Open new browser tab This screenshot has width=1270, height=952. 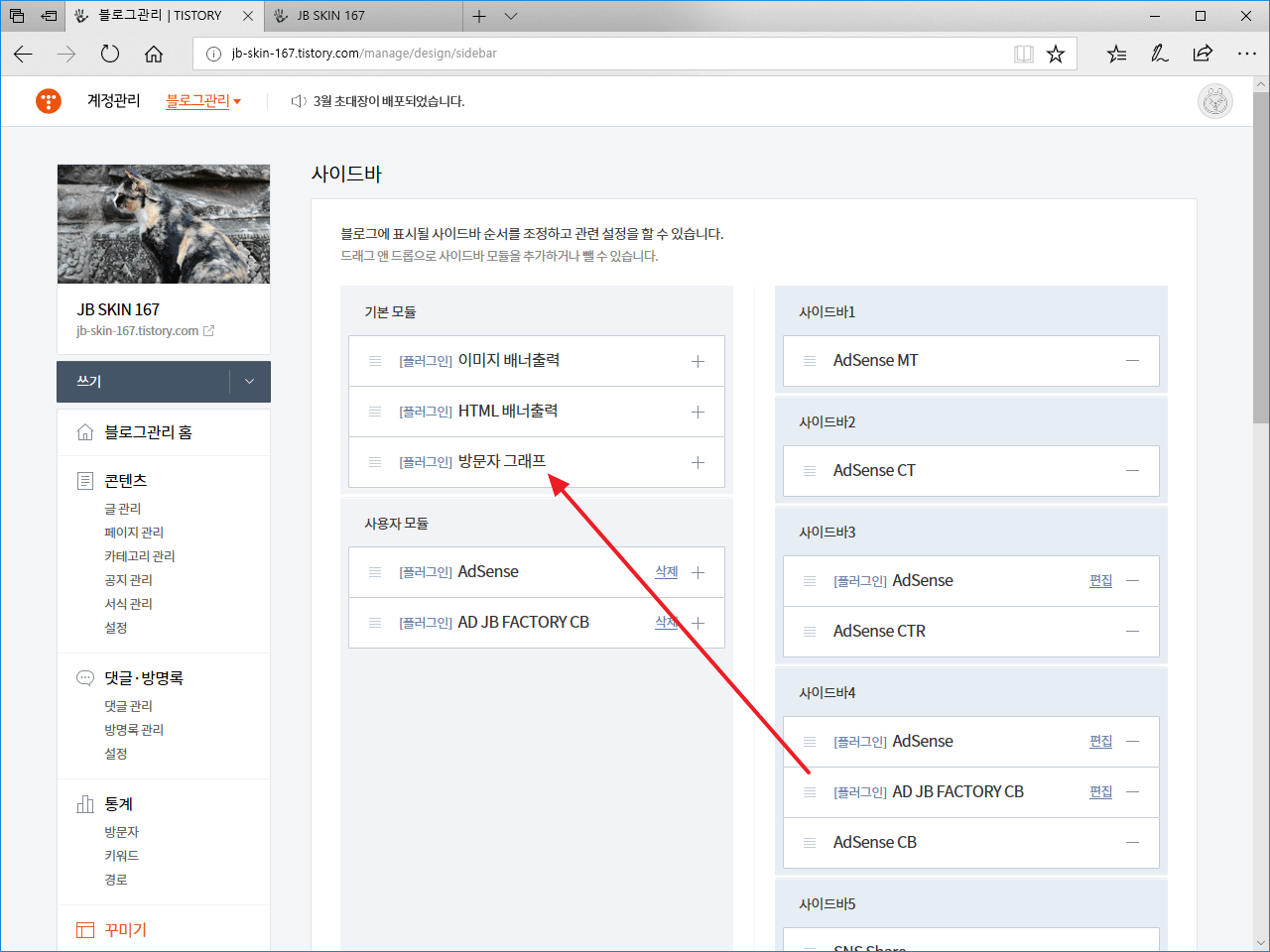479,16
